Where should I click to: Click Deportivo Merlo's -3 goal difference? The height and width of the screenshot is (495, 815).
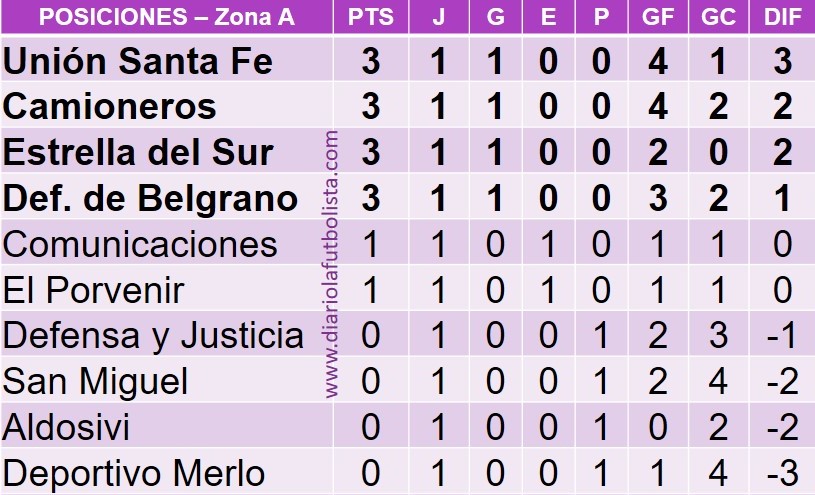(x=782, y=473)
